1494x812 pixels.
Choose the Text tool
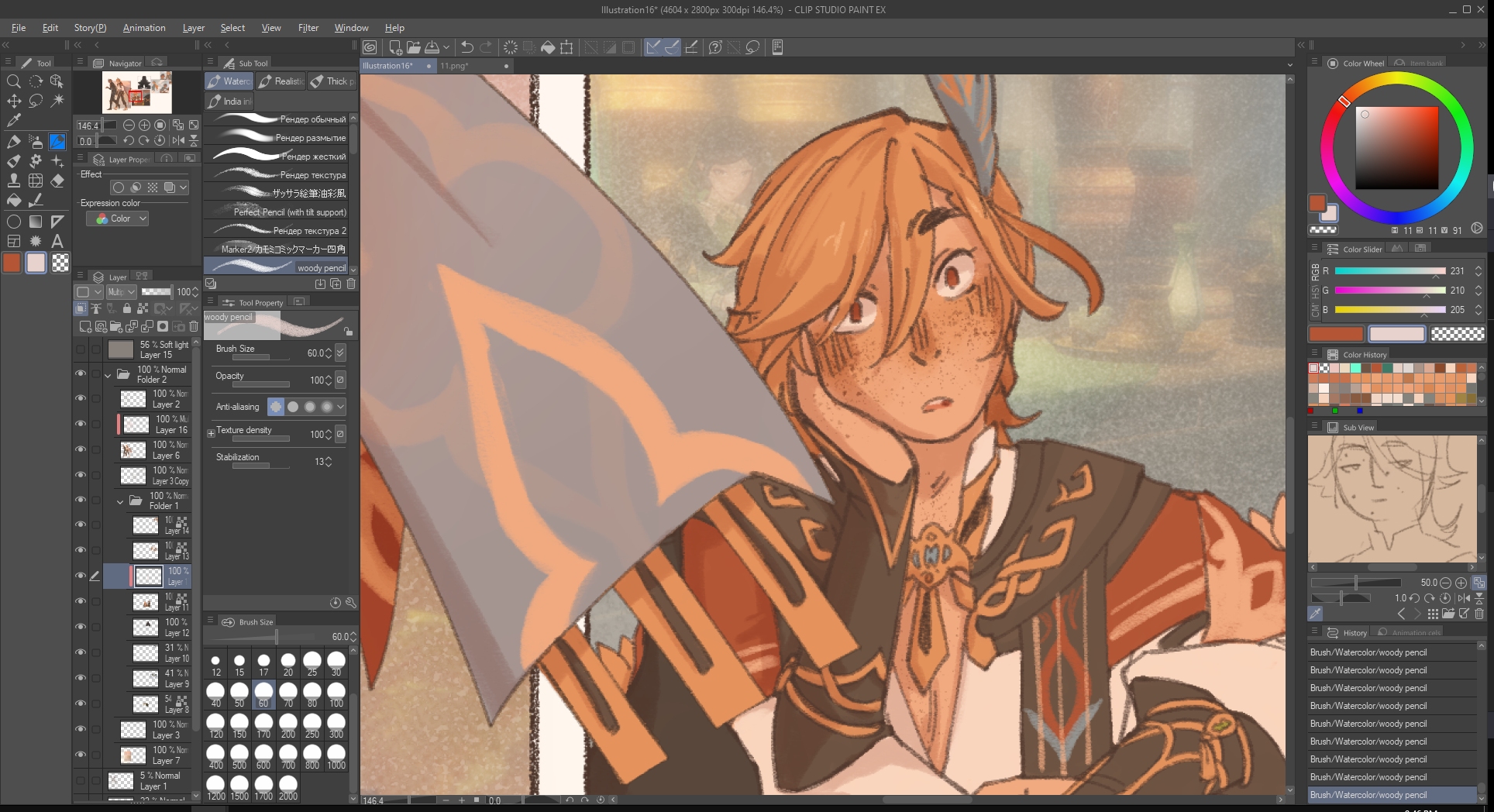[x=57, y=242]
